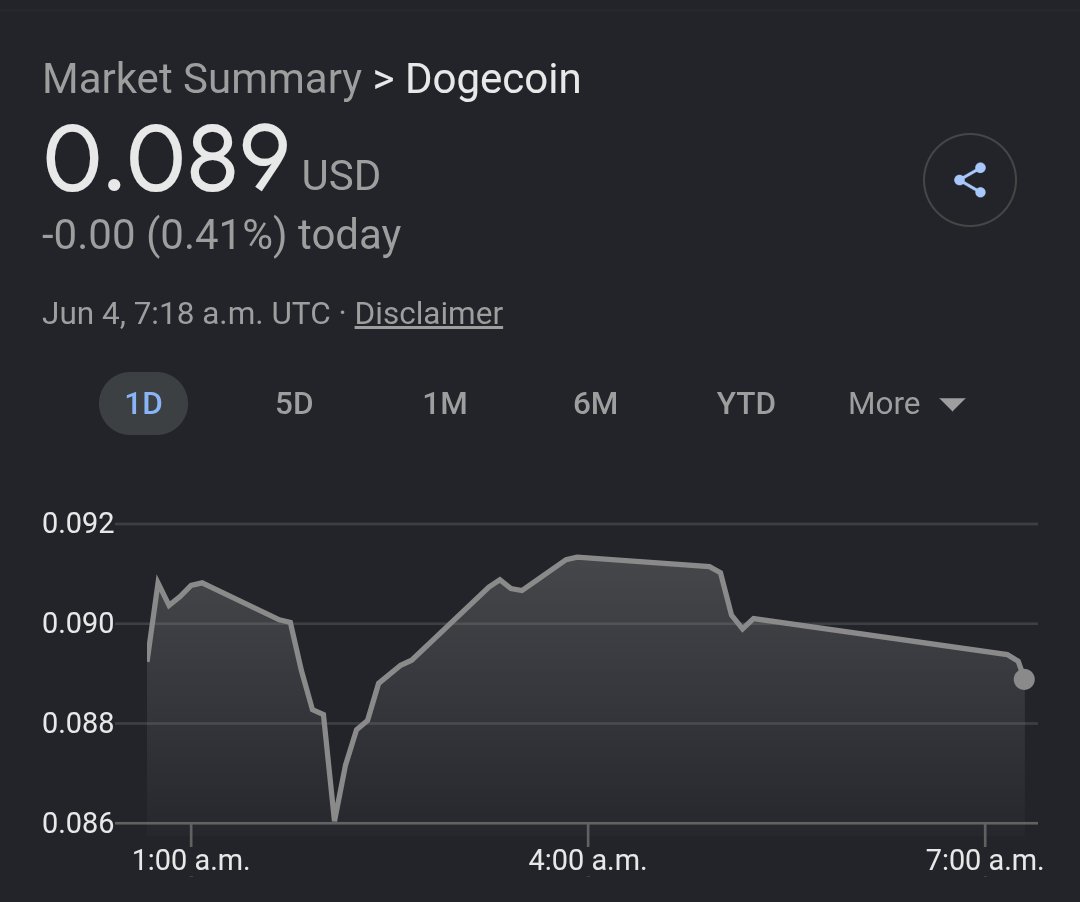
Task: Switch to the 6M time range
Action: point(595,403)
